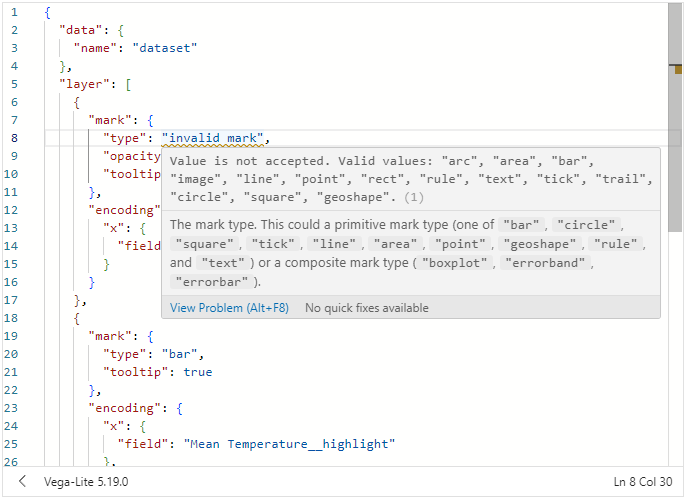Click line number 18 in the gutter
Viewport: 684px width, 498px height.
11,318
